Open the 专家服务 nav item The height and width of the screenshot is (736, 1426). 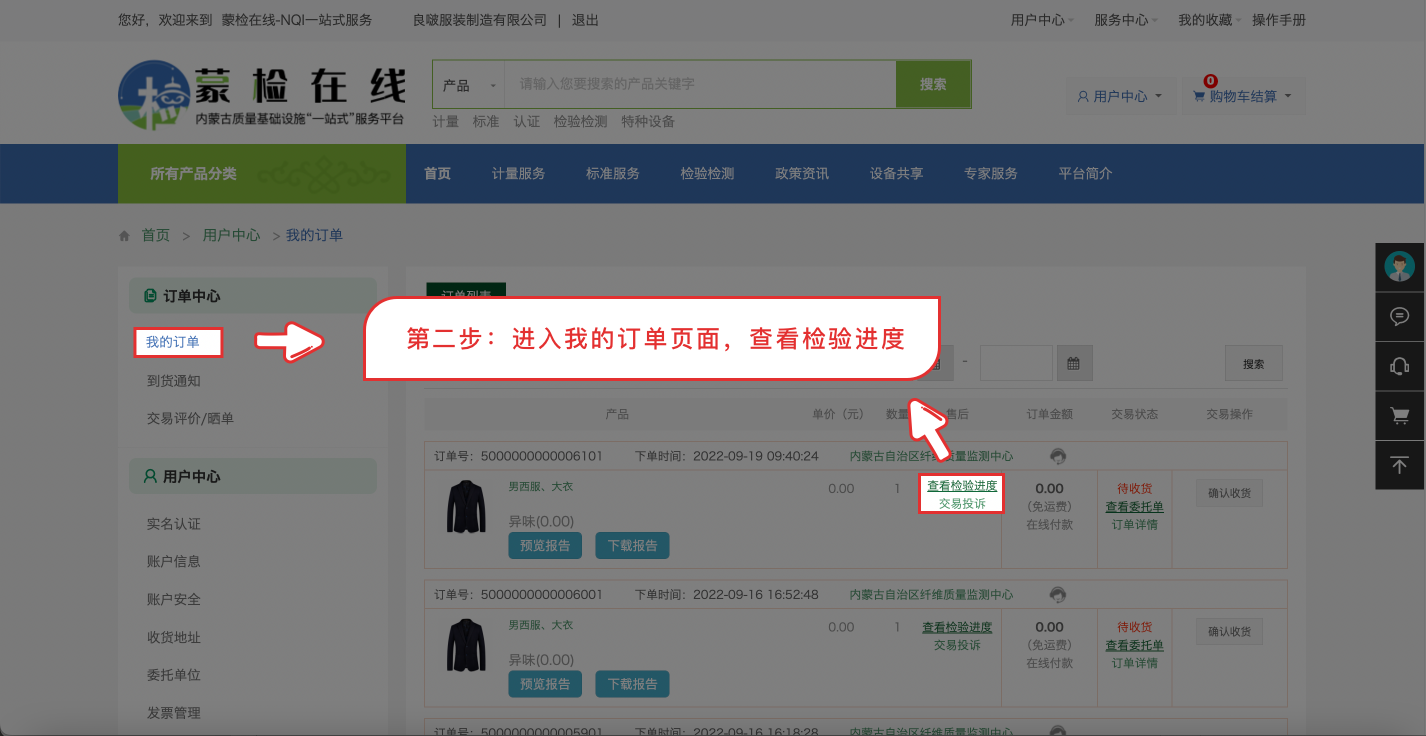(x=991, y=174)
